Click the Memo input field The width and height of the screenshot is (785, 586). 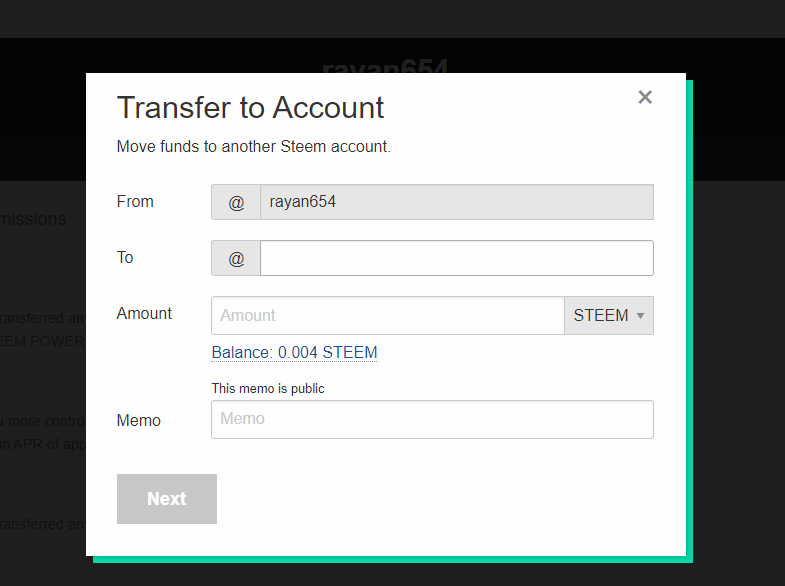coord(432,419)
